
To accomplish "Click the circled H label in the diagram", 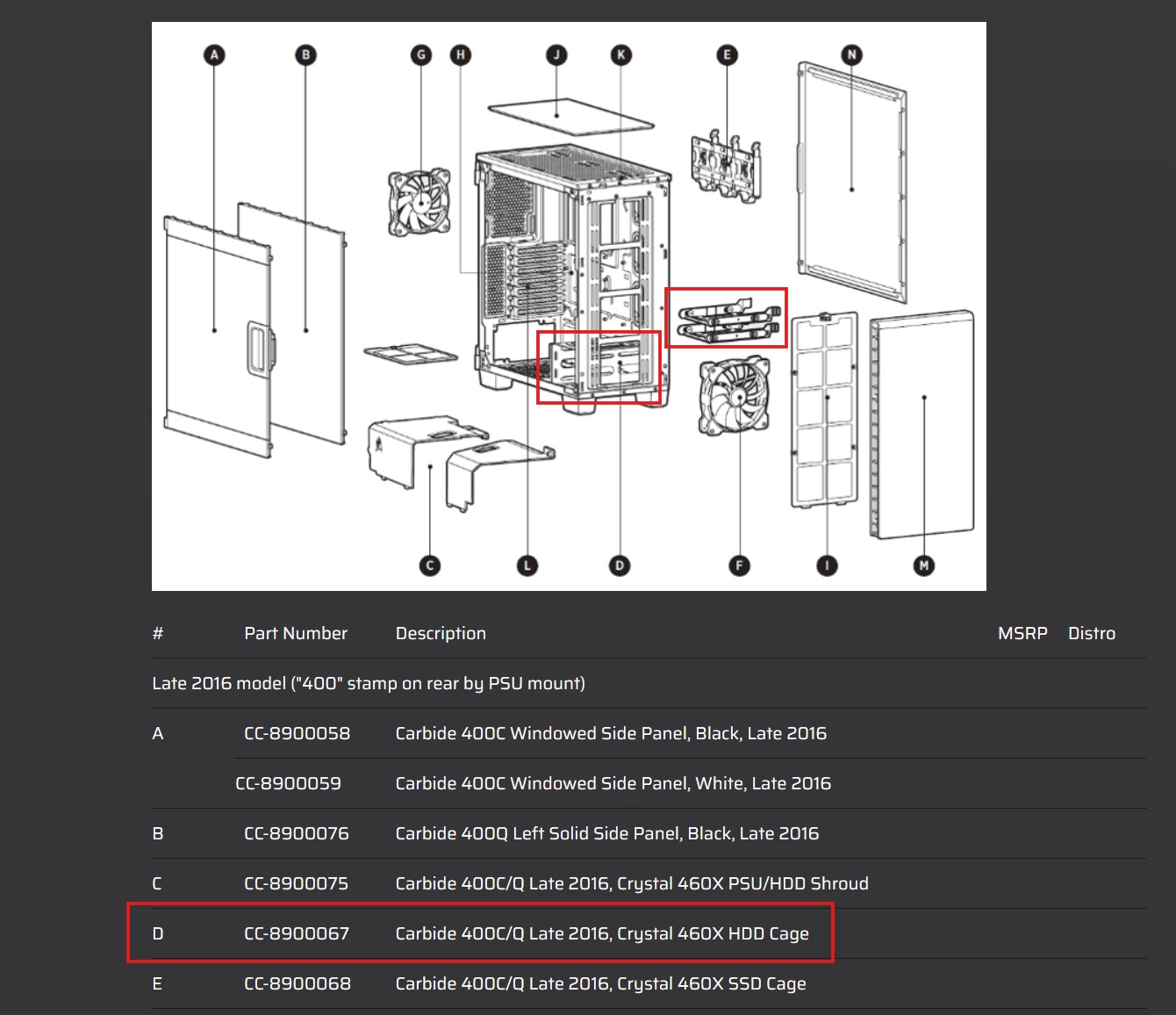I will tap(460, 54).
